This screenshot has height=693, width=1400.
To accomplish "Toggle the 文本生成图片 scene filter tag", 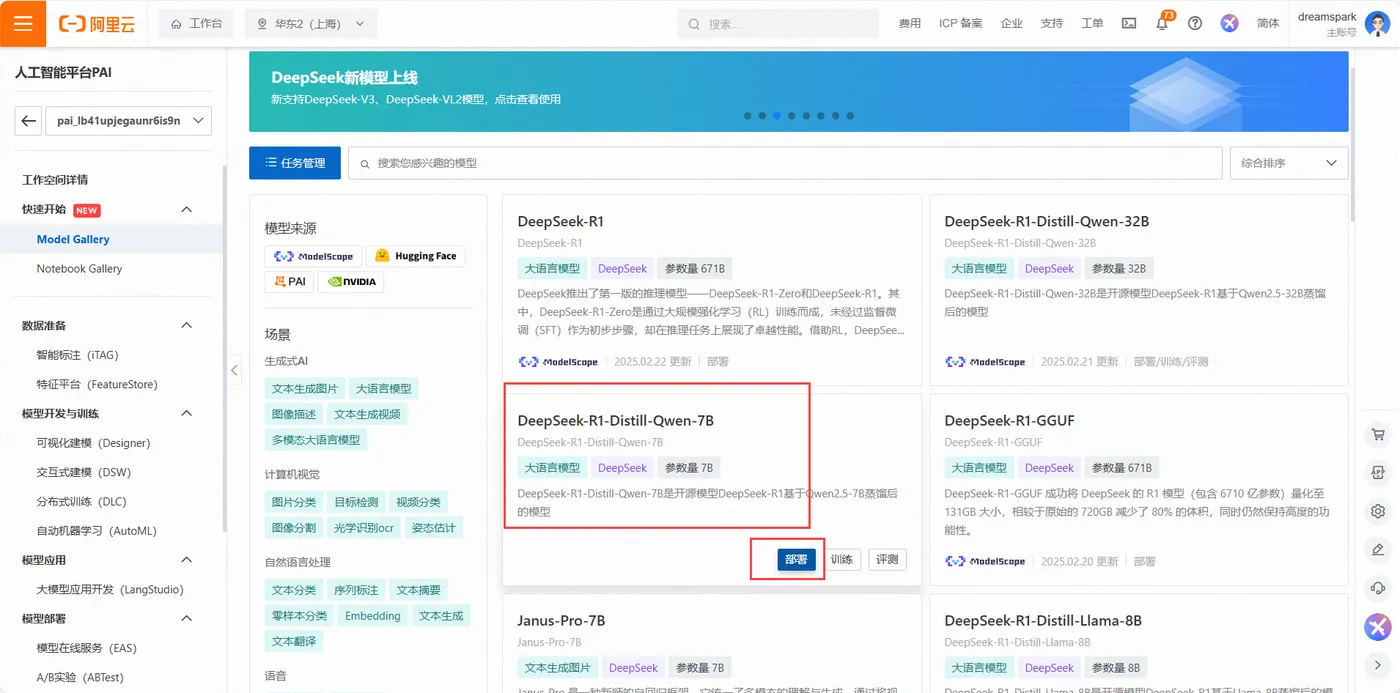I will tap(305, 389).
